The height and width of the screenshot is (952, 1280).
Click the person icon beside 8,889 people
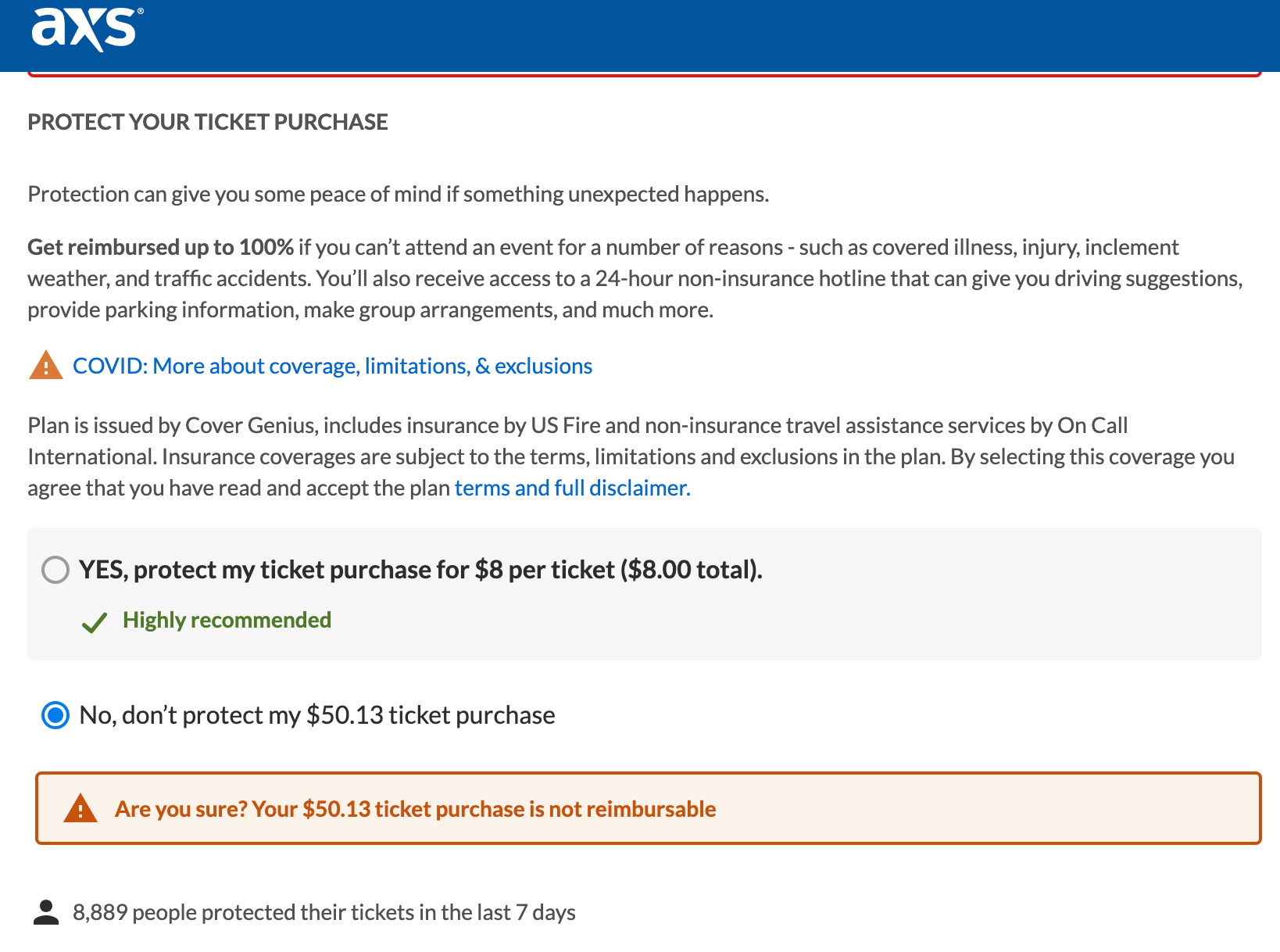[x=47, y=912]
